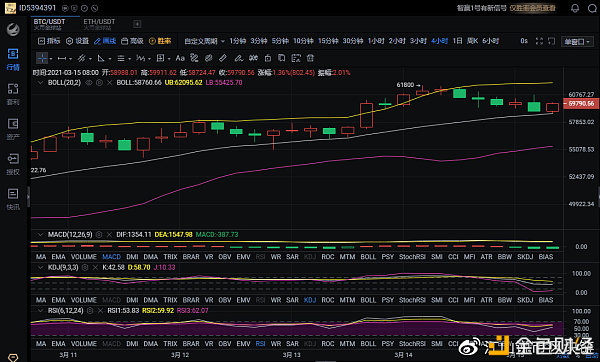This screenshot has height=362, width=600.
Task: Click the lock drawings icon in drawing toolbar
Action: tap(268, 58)
